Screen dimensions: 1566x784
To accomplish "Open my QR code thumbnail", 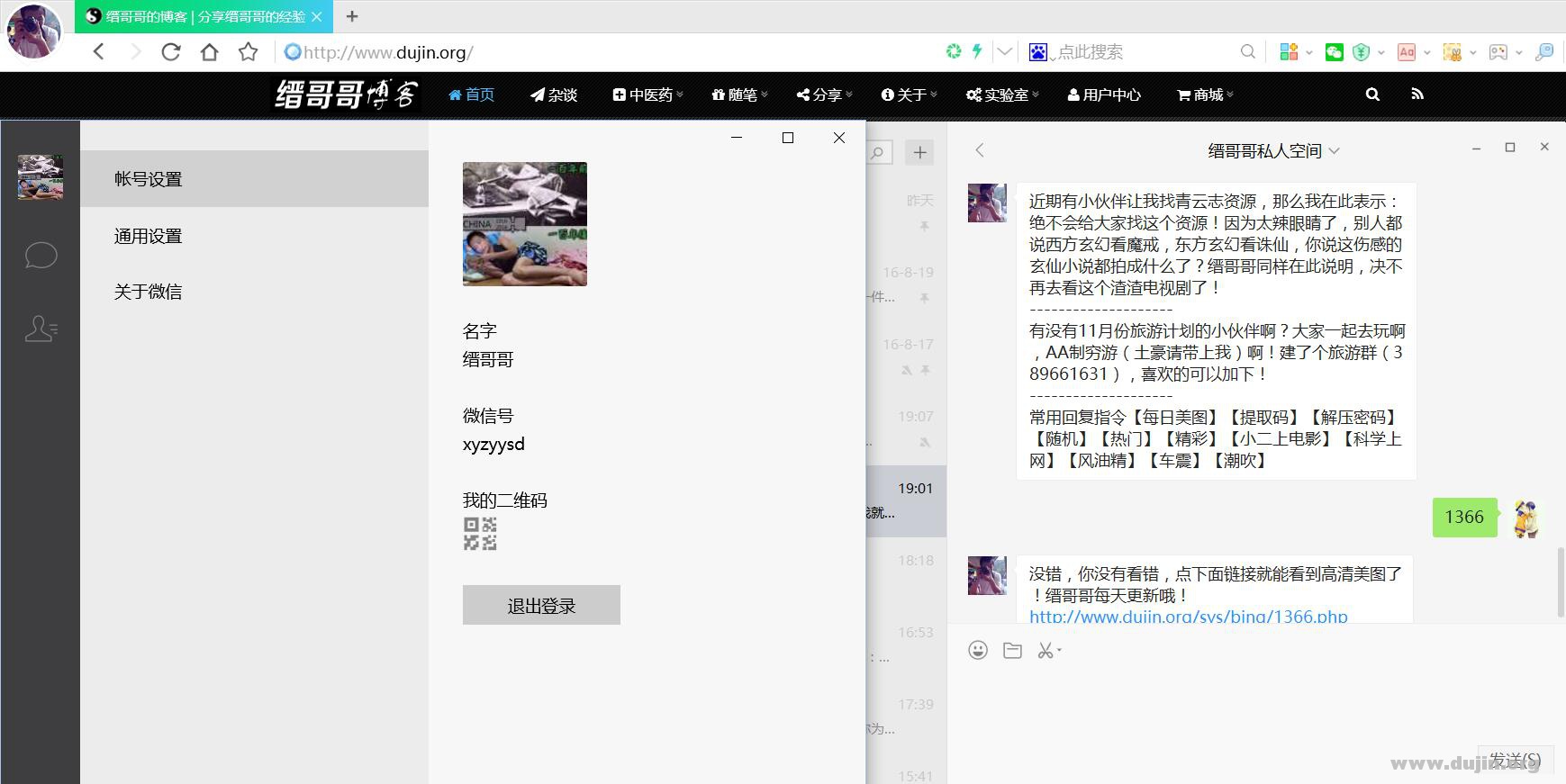I will 480,534.
